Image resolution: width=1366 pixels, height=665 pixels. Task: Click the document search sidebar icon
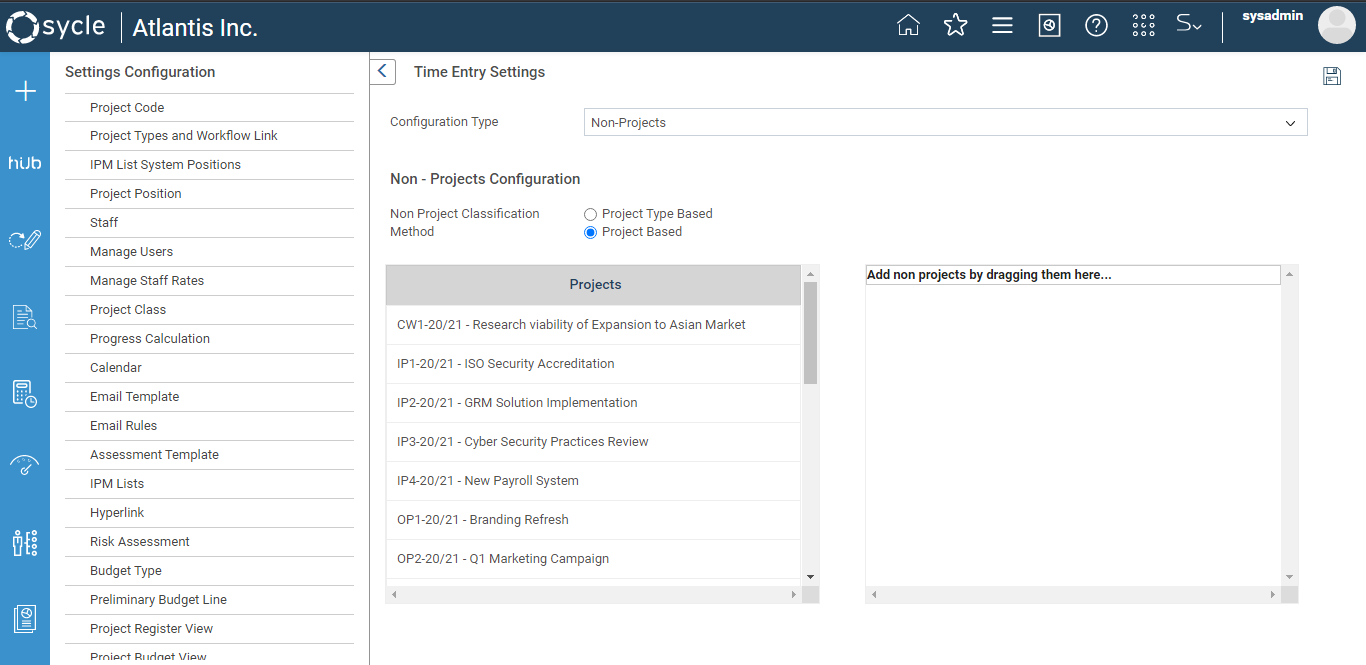coord(25,317)
